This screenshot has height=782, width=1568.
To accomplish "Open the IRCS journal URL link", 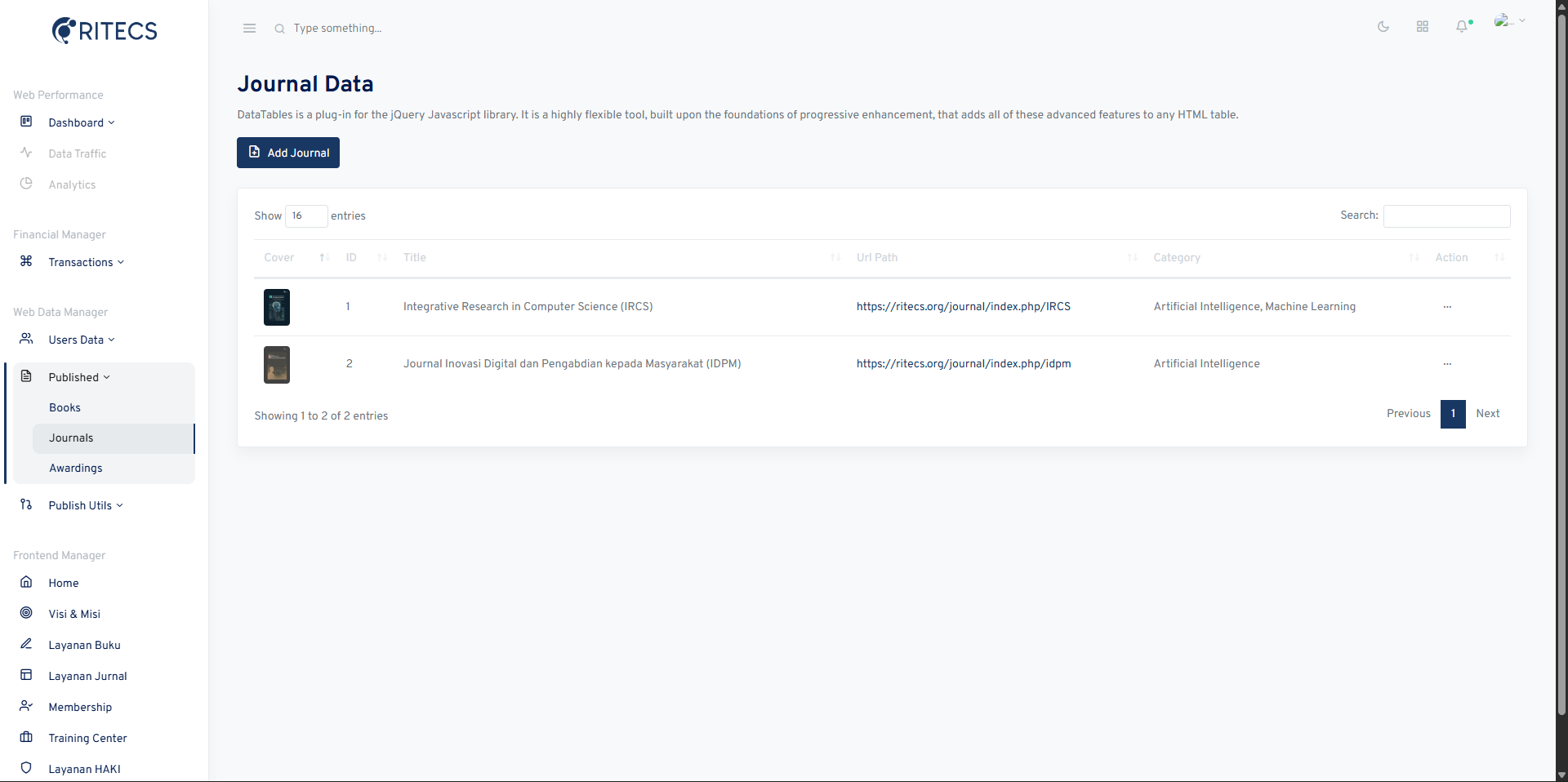I will click(963, 307).
